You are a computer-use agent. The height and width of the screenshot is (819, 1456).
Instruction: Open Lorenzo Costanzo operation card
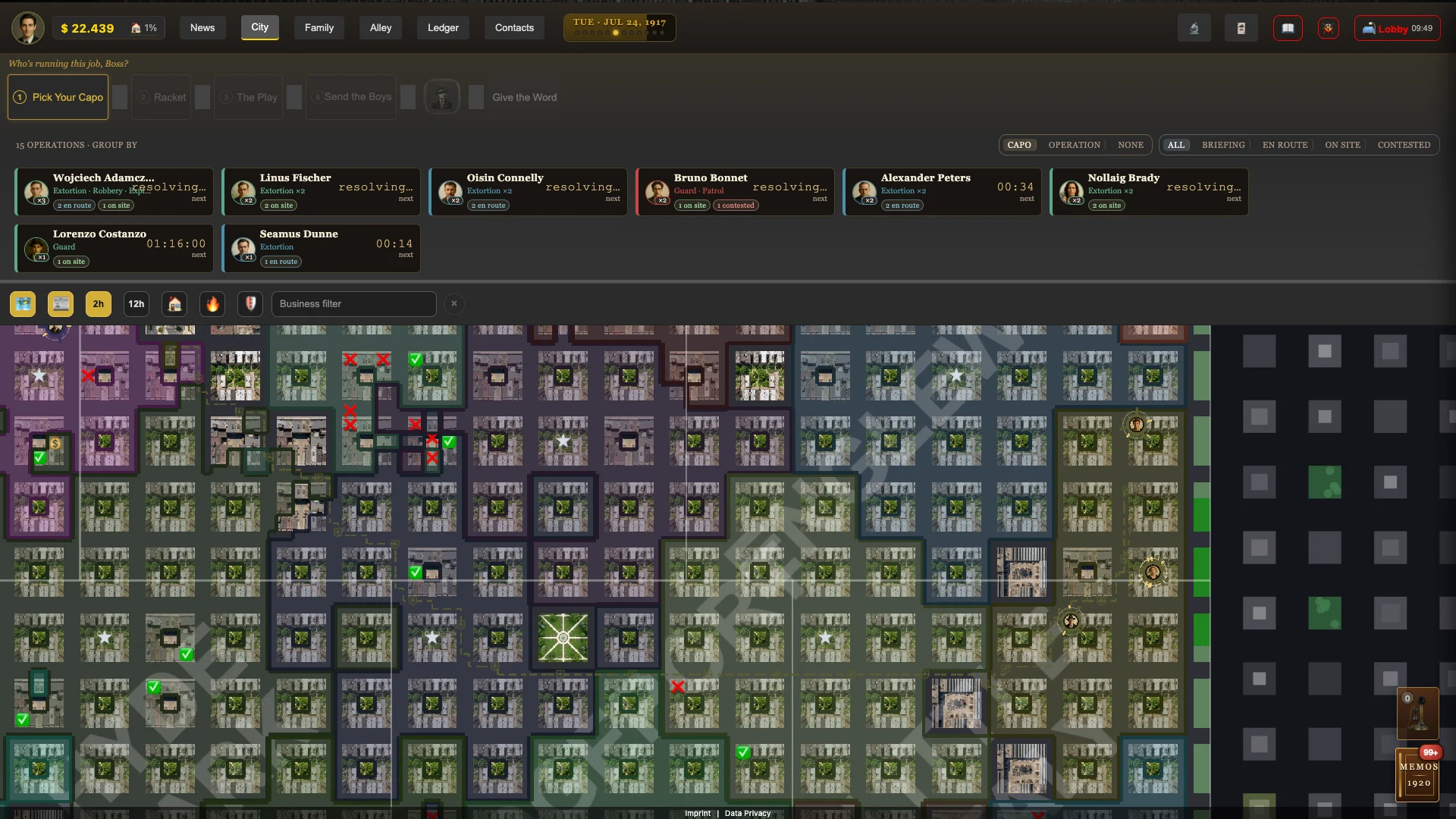(x=114, y=248)
